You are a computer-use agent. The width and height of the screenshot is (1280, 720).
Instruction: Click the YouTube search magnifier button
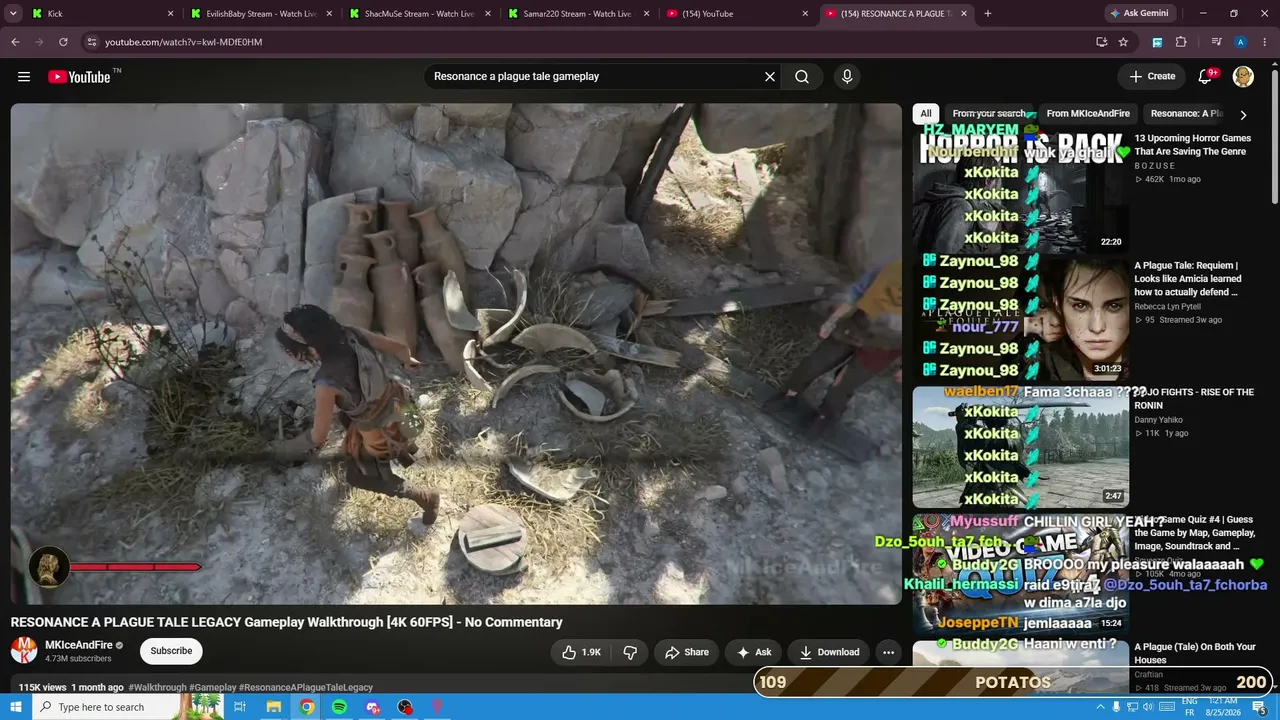(802, 77)
